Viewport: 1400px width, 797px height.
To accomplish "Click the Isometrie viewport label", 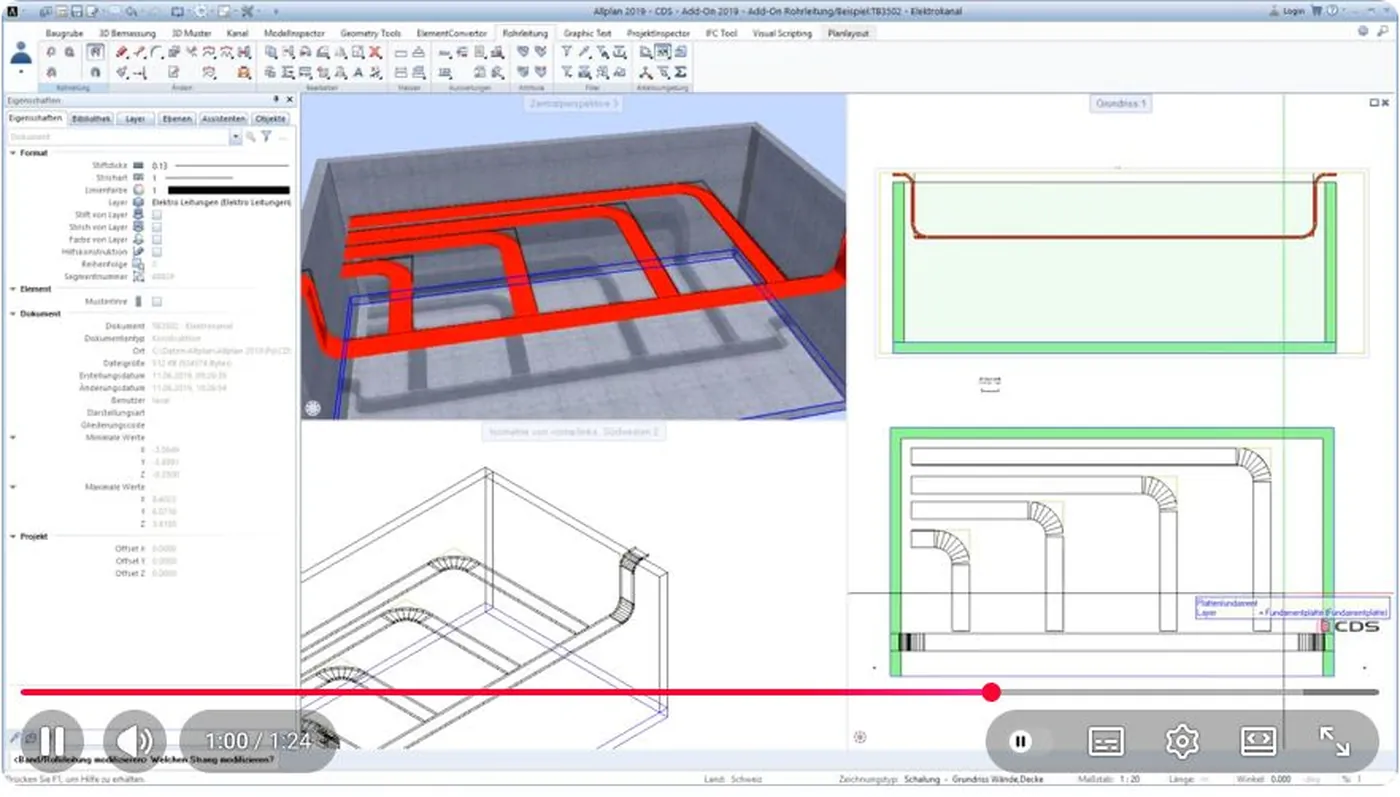I will (574, 432).
